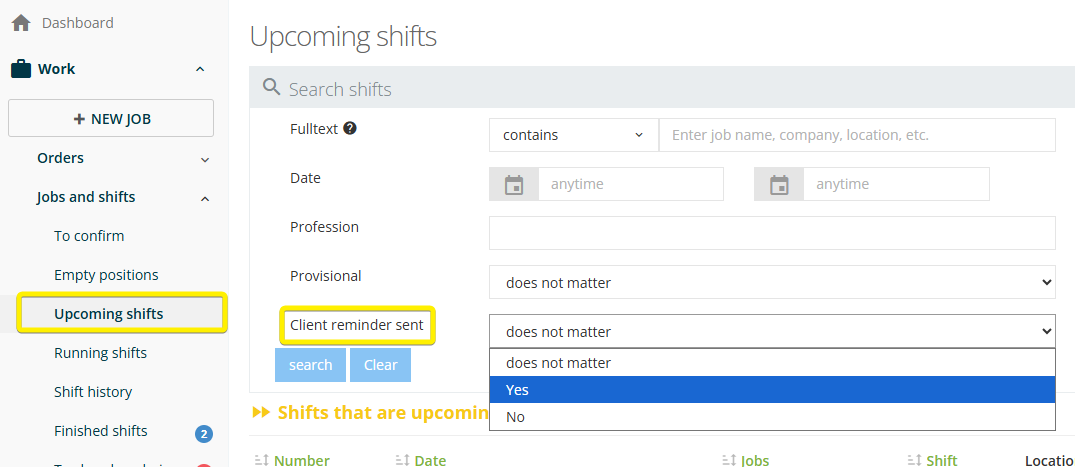Collapse the Jobs and shifts submenu
This screenshot has height=467, width=1075.
click(x=205, y=198)
